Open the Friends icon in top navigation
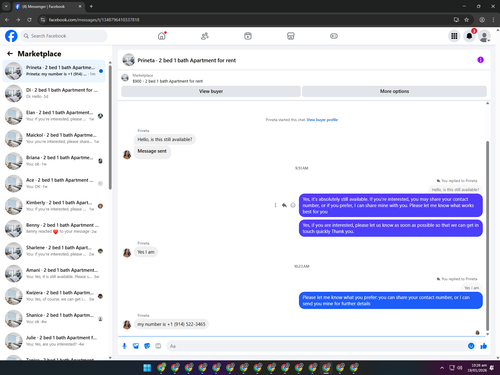 pos(205,36)
